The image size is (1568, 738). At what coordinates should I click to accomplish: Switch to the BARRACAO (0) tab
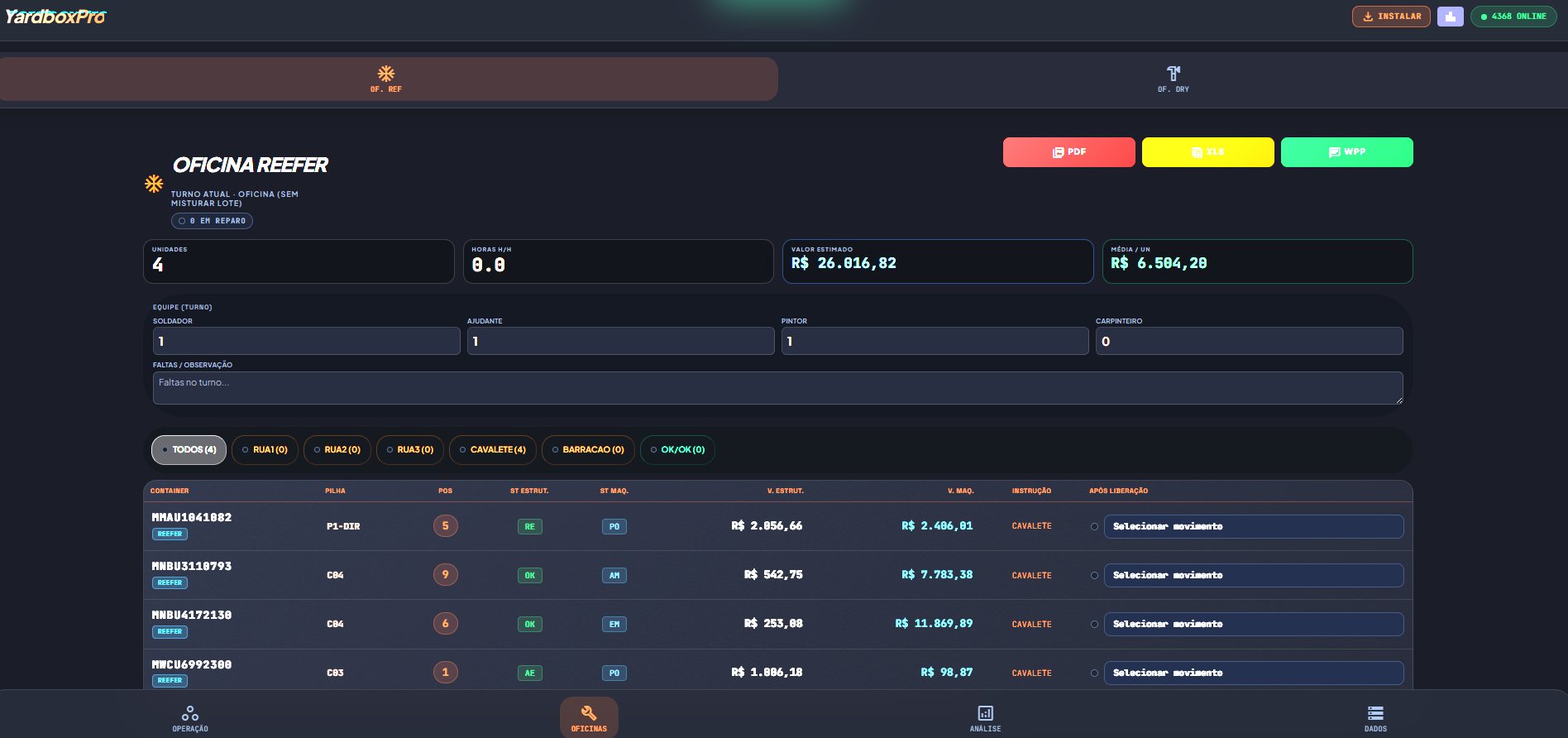click(588, 450)
